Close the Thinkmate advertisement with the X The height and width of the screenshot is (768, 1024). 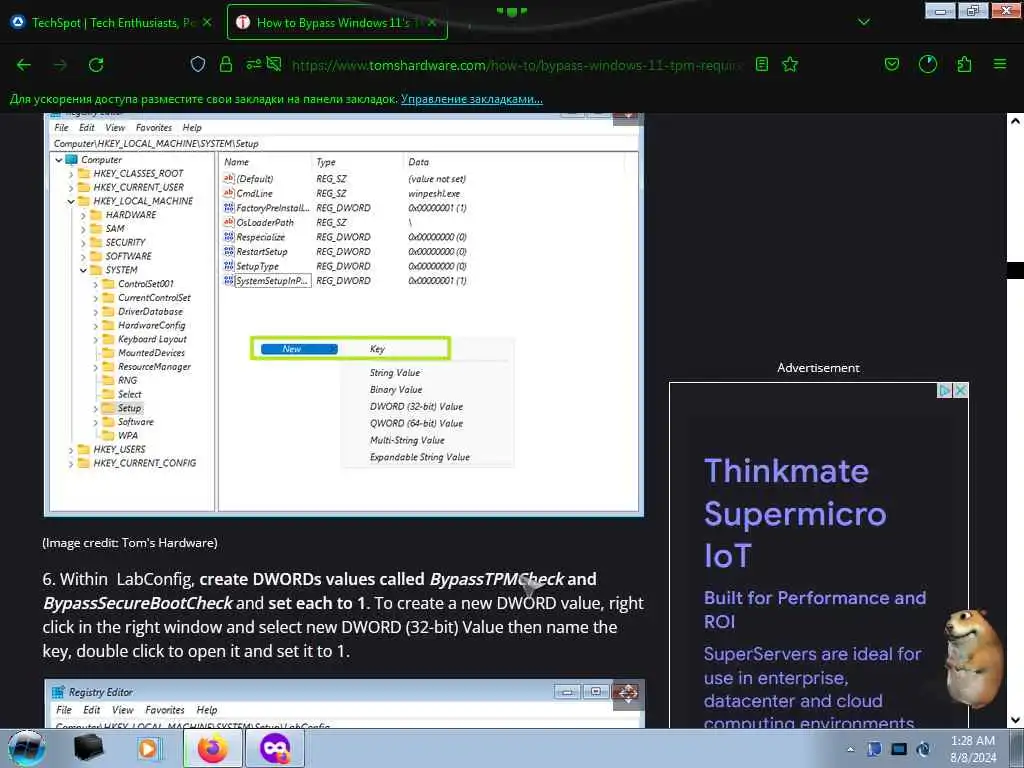[961, 391]
